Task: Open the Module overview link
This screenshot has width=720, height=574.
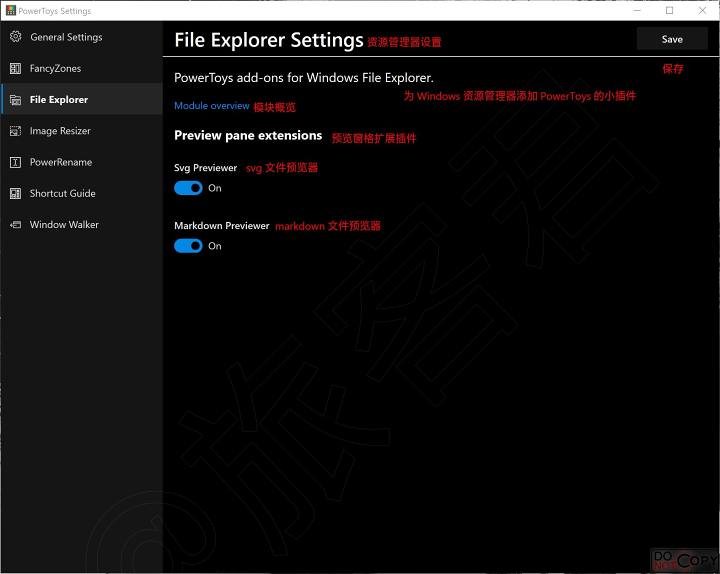Action: click(x=212, y=106)
